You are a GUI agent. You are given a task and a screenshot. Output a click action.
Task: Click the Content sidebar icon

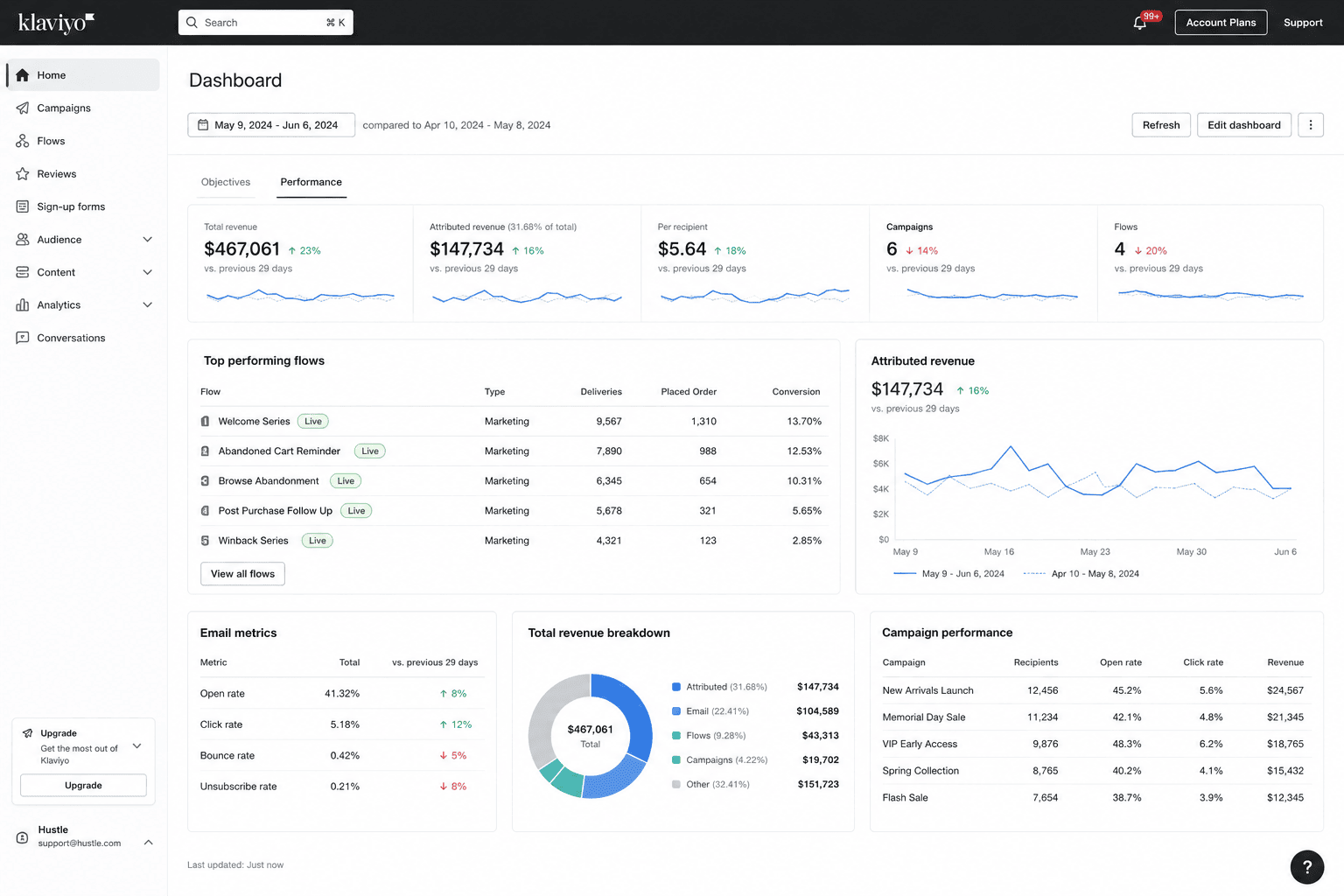[x=23, y=272]
